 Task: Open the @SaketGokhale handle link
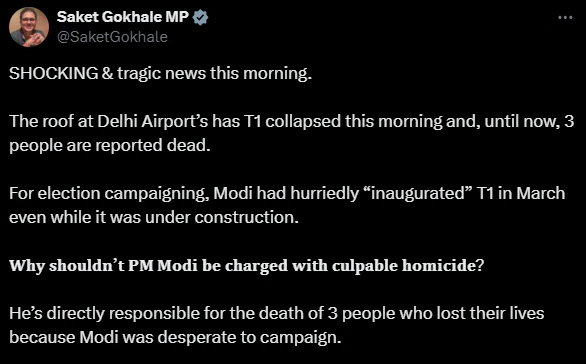112,37
